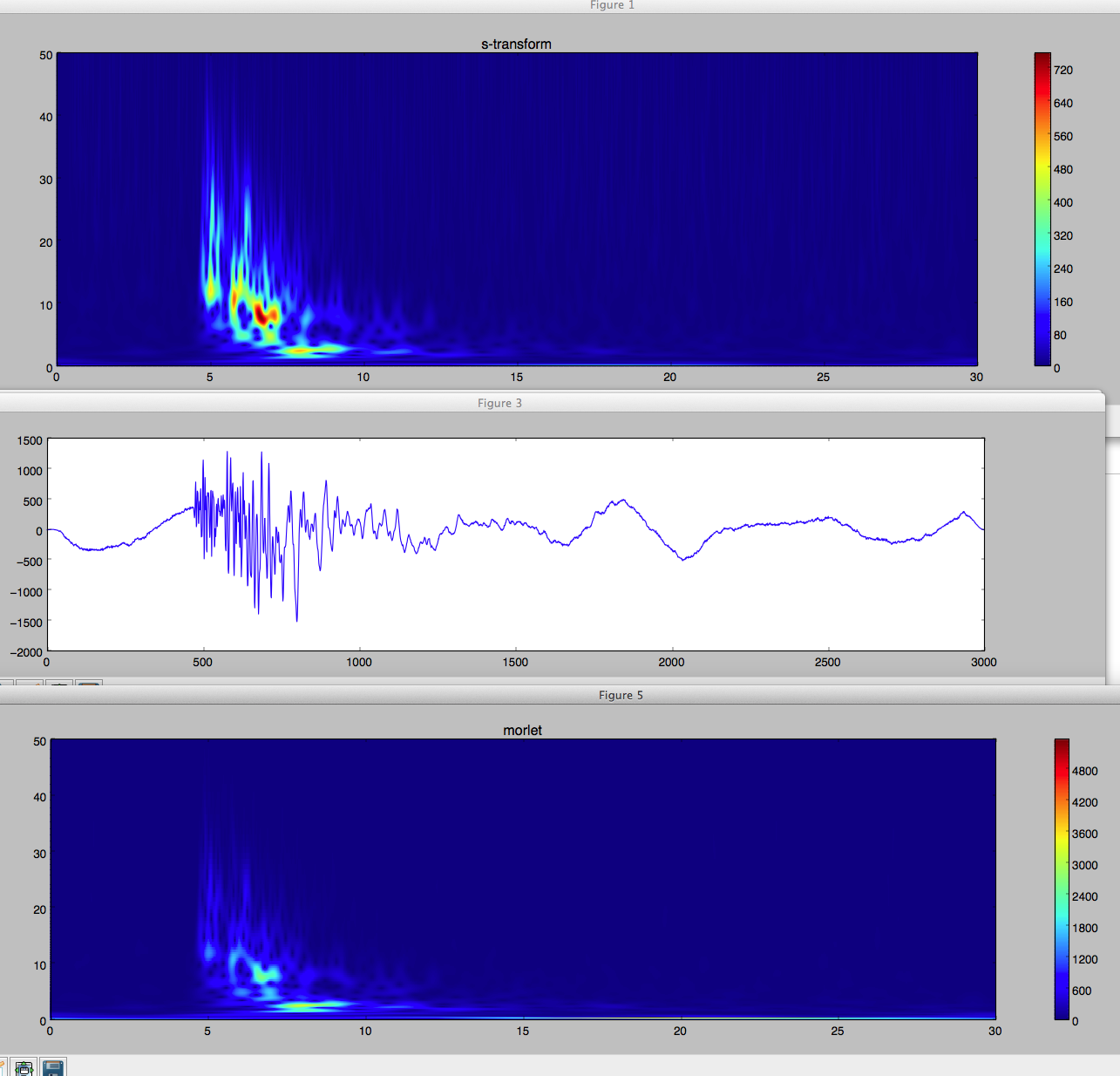Select the "s-transform" plot title
The width and height of the screenshot is (1120, 1076).
click(516, 44)
